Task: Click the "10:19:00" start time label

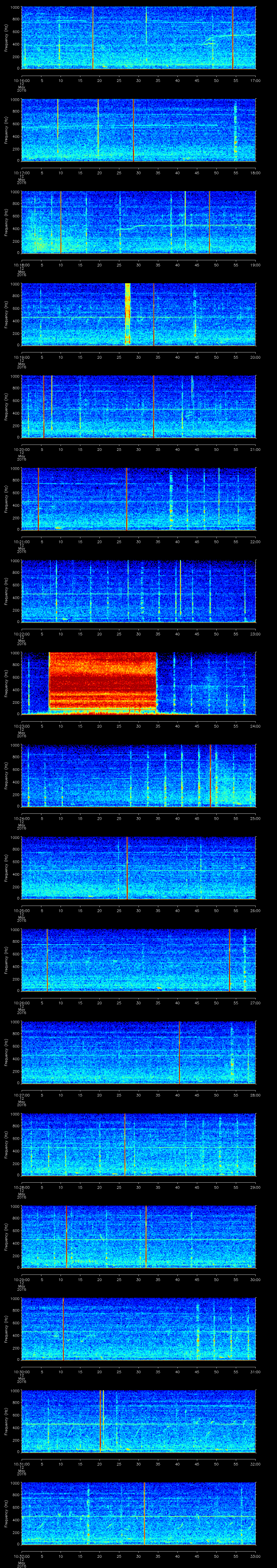Action: tap(21, 357)
